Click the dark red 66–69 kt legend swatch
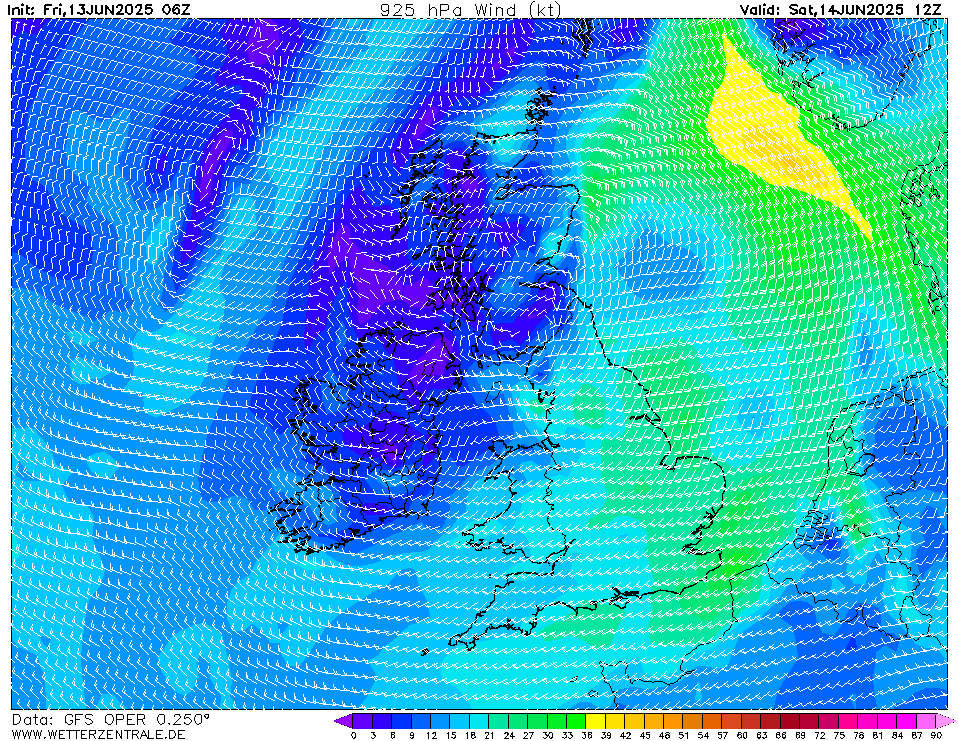This screenshot has height=741, width=959. click(x=791, y=721)
